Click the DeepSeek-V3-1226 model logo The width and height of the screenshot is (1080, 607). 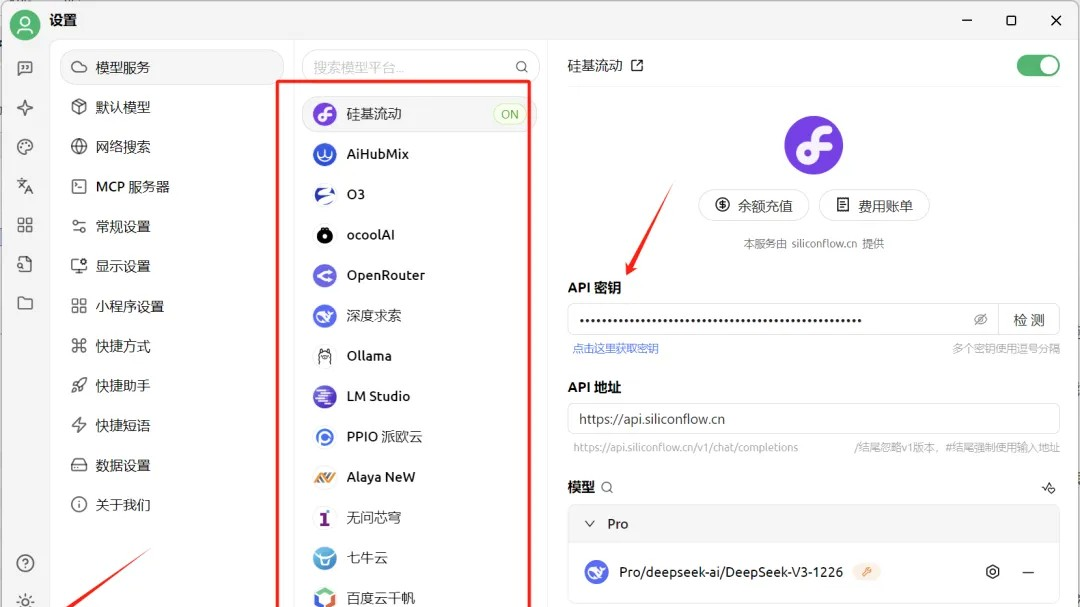596,572
